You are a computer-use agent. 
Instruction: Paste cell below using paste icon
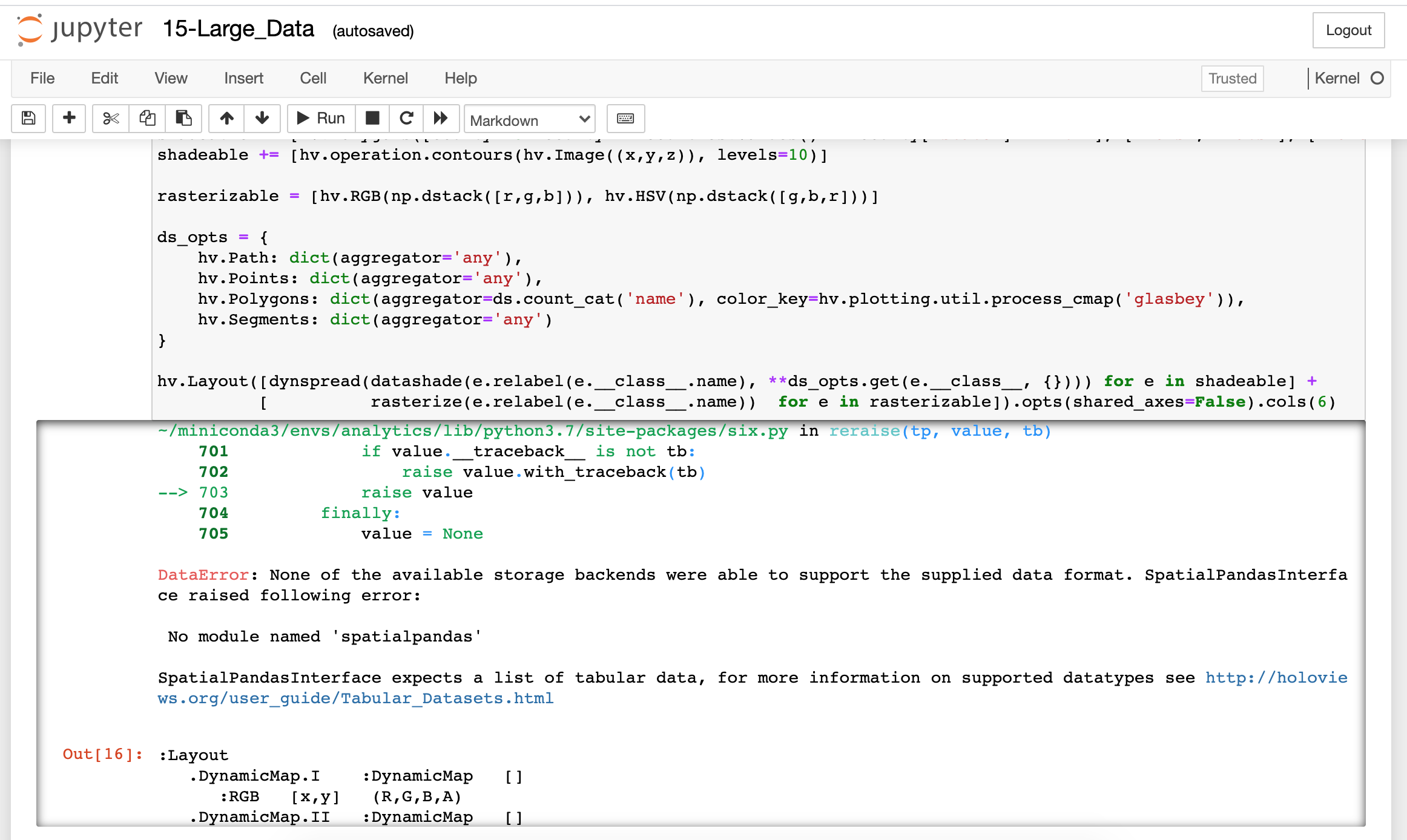183,119
